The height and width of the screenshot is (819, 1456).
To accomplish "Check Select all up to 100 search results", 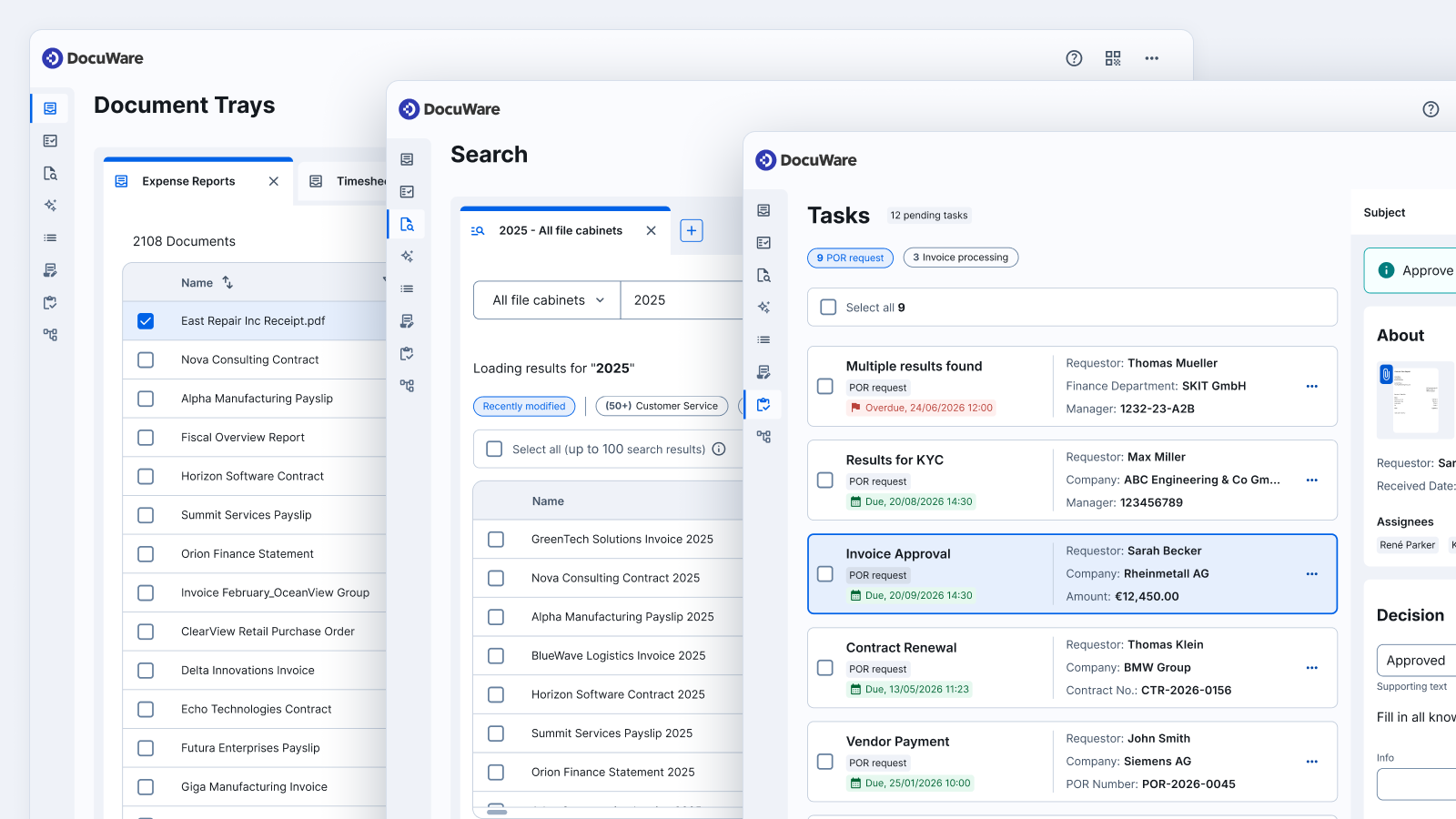I will point(494,449).
